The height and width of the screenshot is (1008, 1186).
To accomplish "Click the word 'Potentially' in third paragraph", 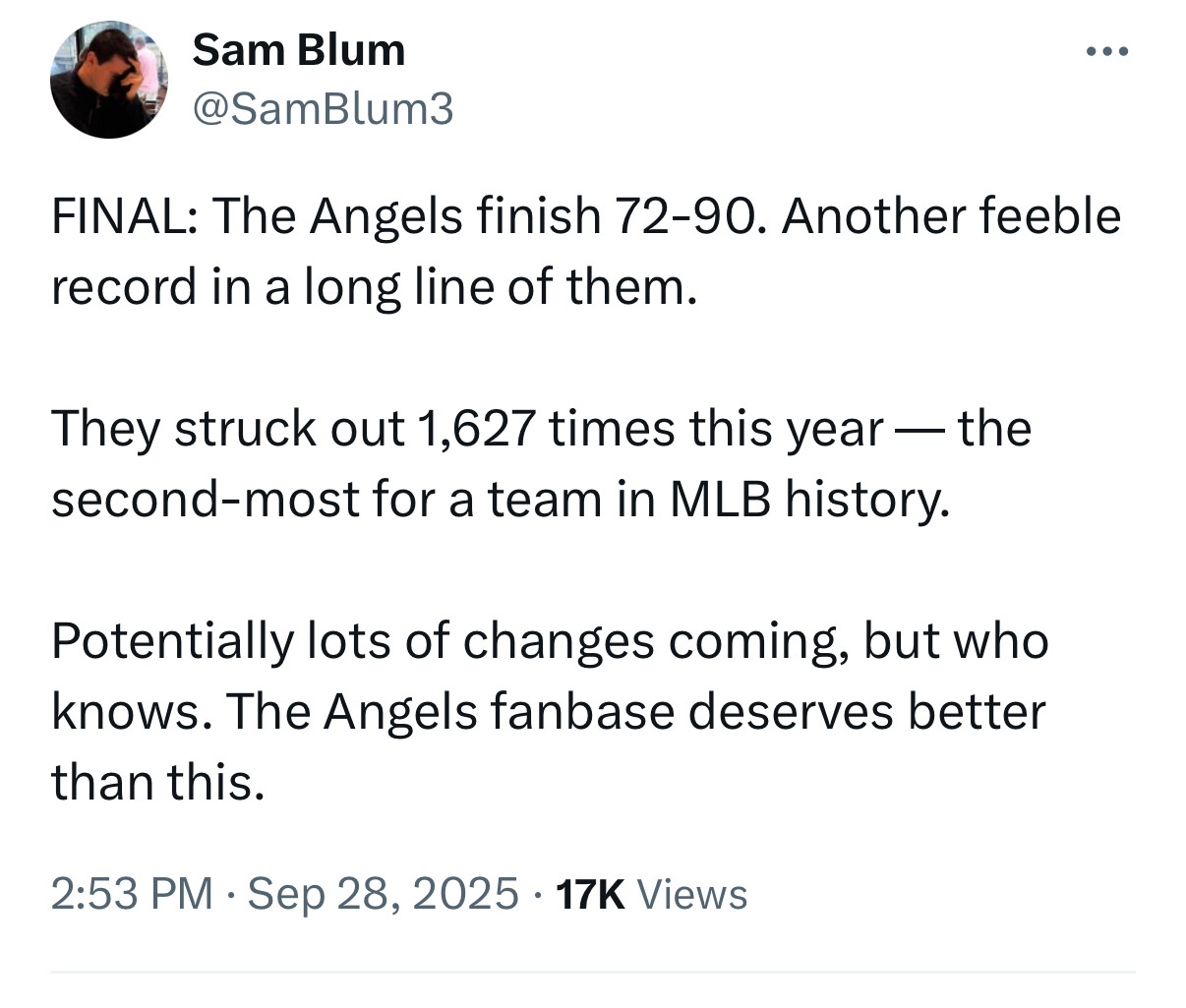I will (172, 641).
